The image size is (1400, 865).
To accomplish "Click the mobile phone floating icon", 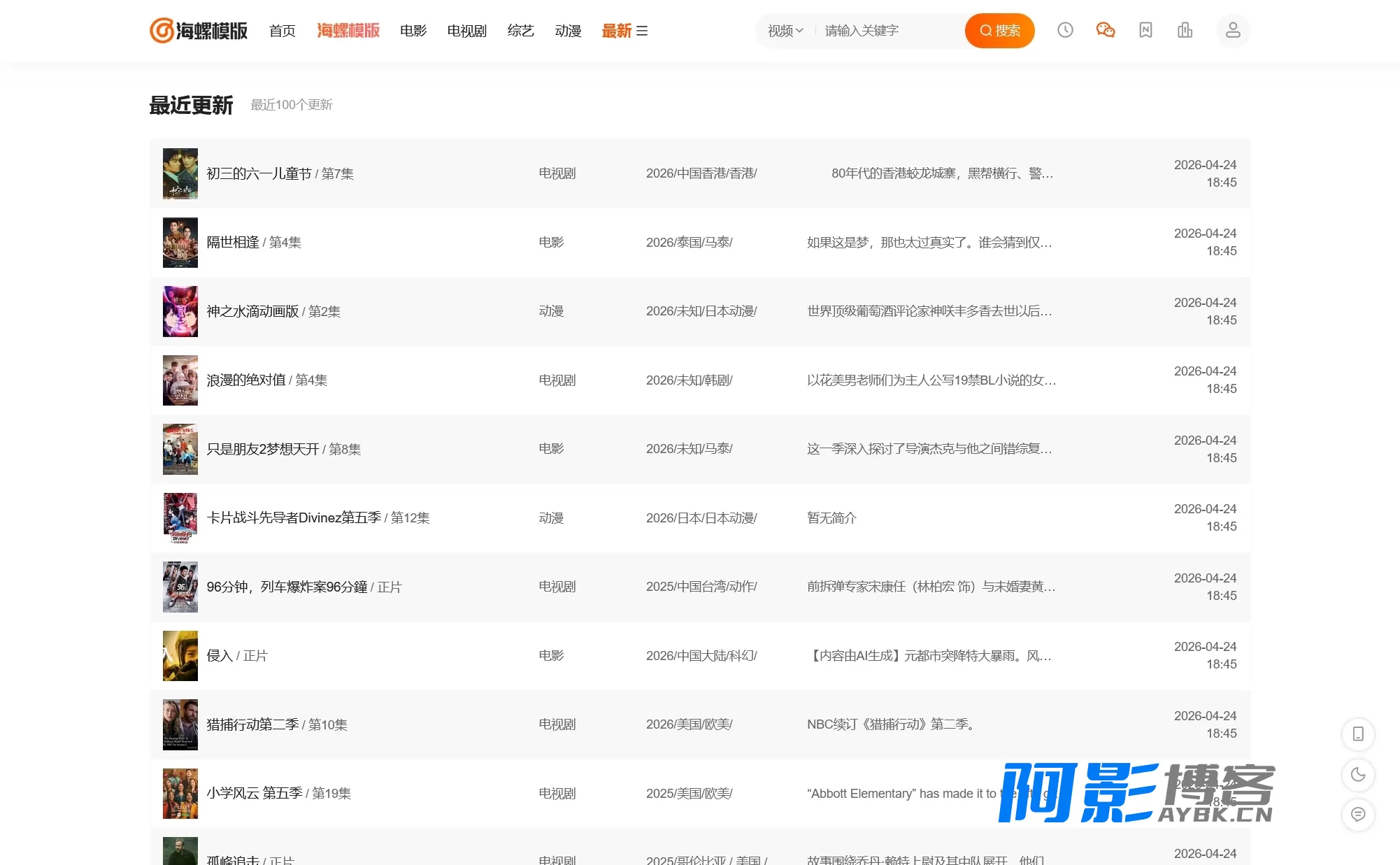I will [1358, 734].
